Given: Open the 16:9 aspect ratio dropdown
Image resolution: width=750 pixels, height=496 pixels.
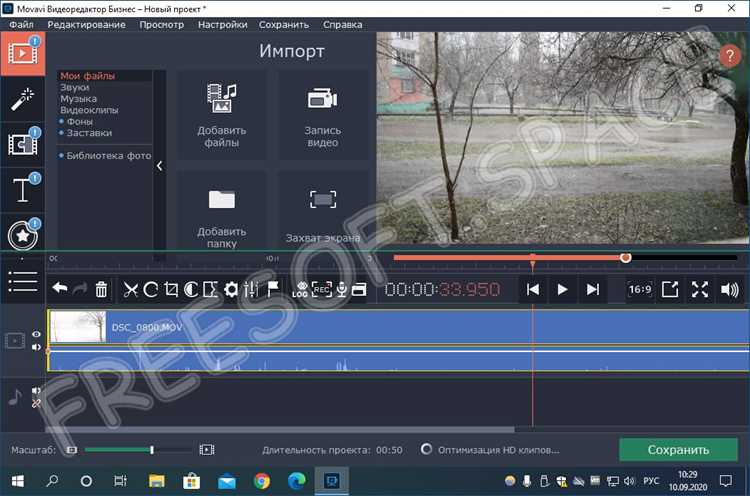Looking at the screenshot, I should coord(640,289).
